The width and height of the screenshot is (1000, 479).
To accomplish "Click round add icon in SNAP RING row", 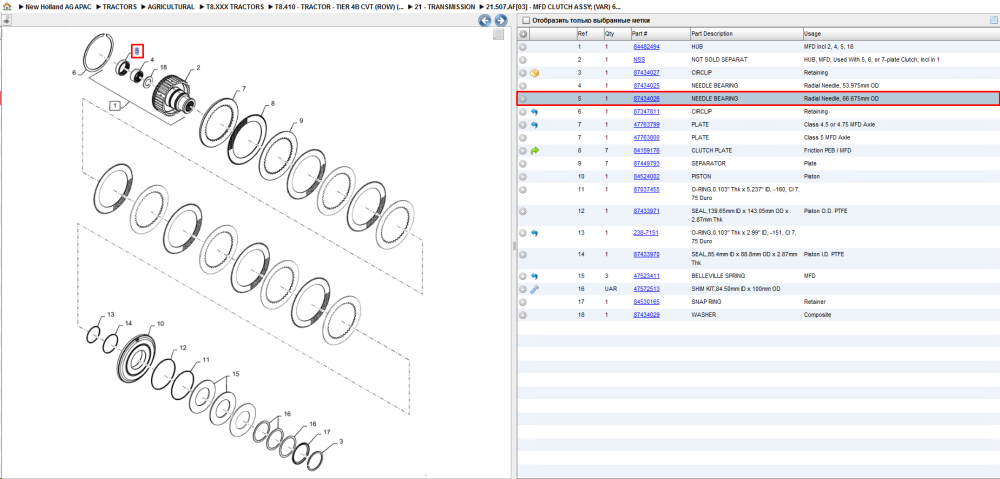I will pyautogui.click(x=523, y=302).
